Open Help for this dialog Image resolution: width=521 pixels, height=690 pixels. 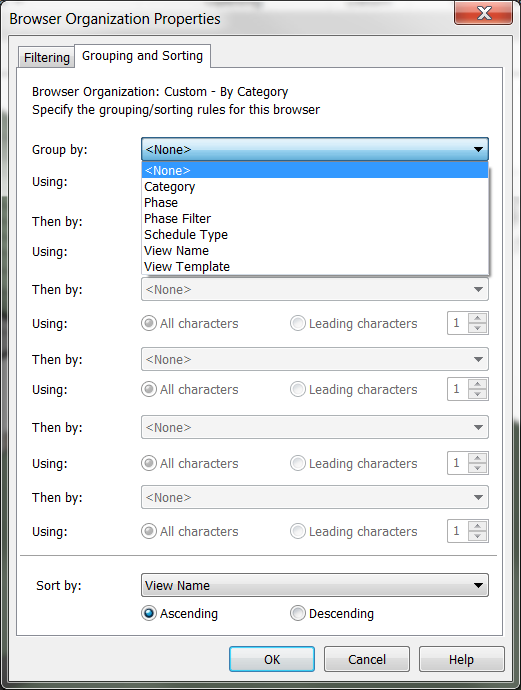[461, 659]
